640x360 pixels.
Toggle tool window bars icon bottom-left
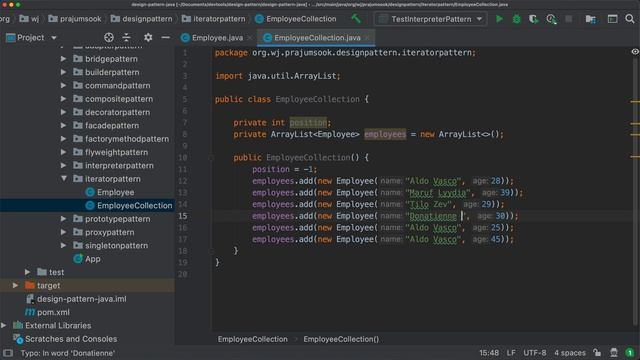[x=8, y=353]
